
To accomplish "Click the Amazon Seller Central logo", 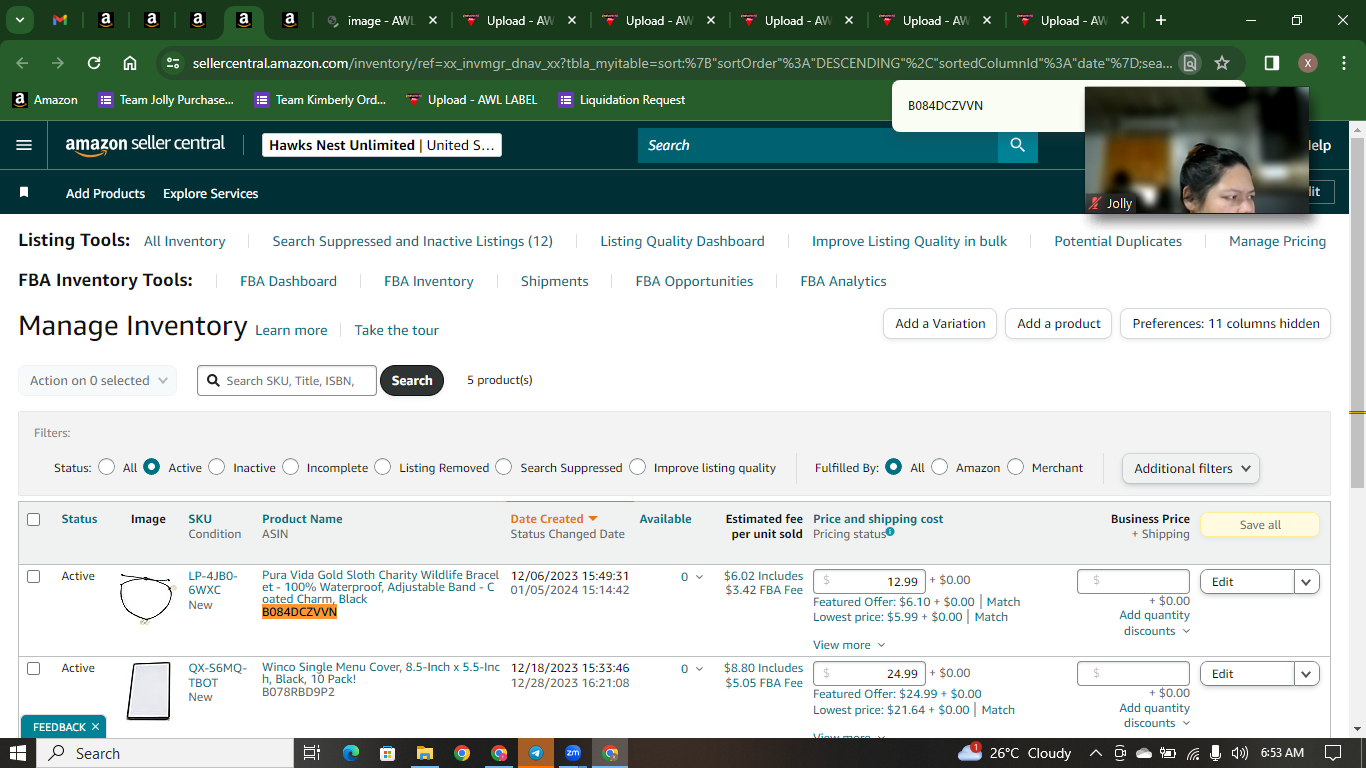I will (146, 145).
